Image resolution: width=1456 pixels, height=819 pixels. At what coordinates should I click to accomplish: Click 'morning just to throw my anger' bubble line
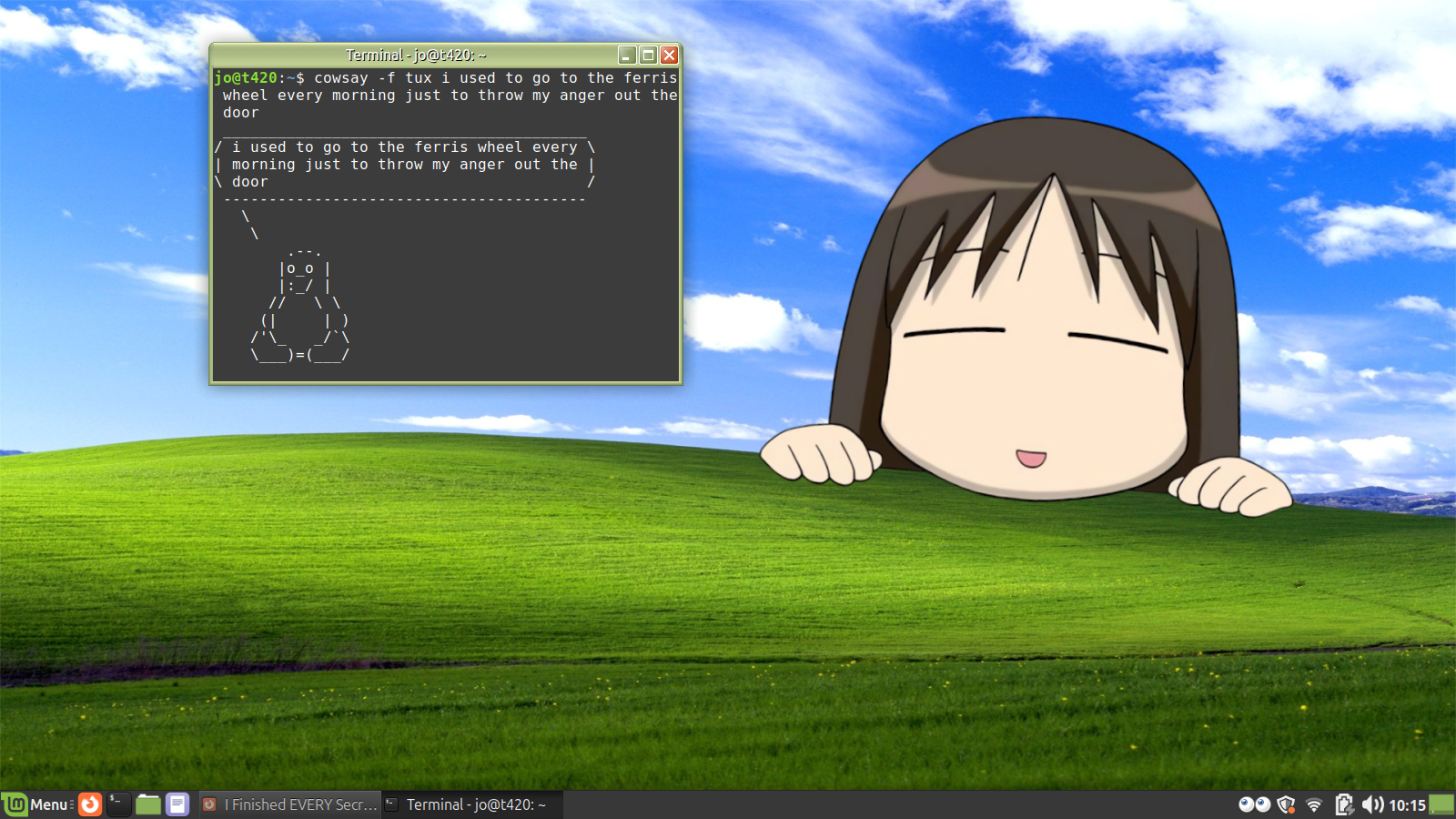(404, 165)
